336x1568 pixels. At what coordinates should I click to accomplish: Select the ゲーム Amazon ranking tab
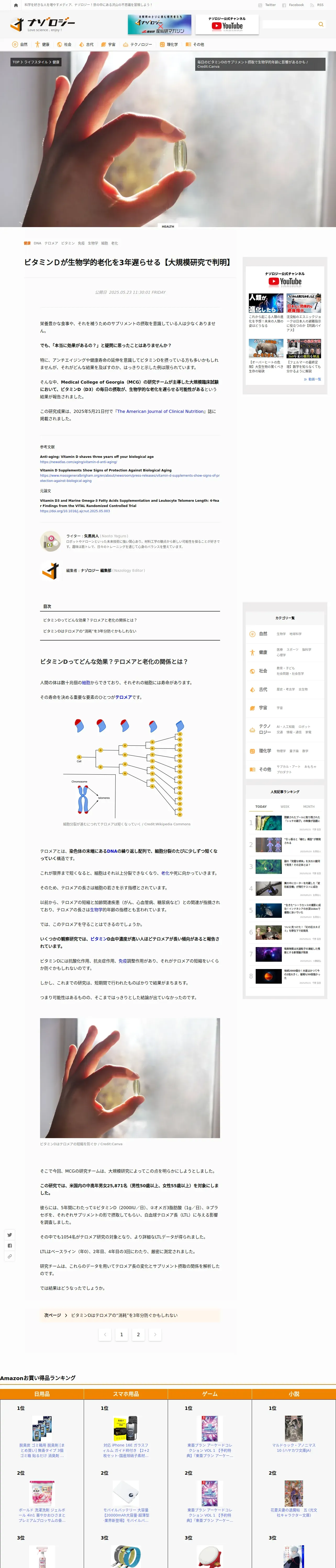(210, 1393)
